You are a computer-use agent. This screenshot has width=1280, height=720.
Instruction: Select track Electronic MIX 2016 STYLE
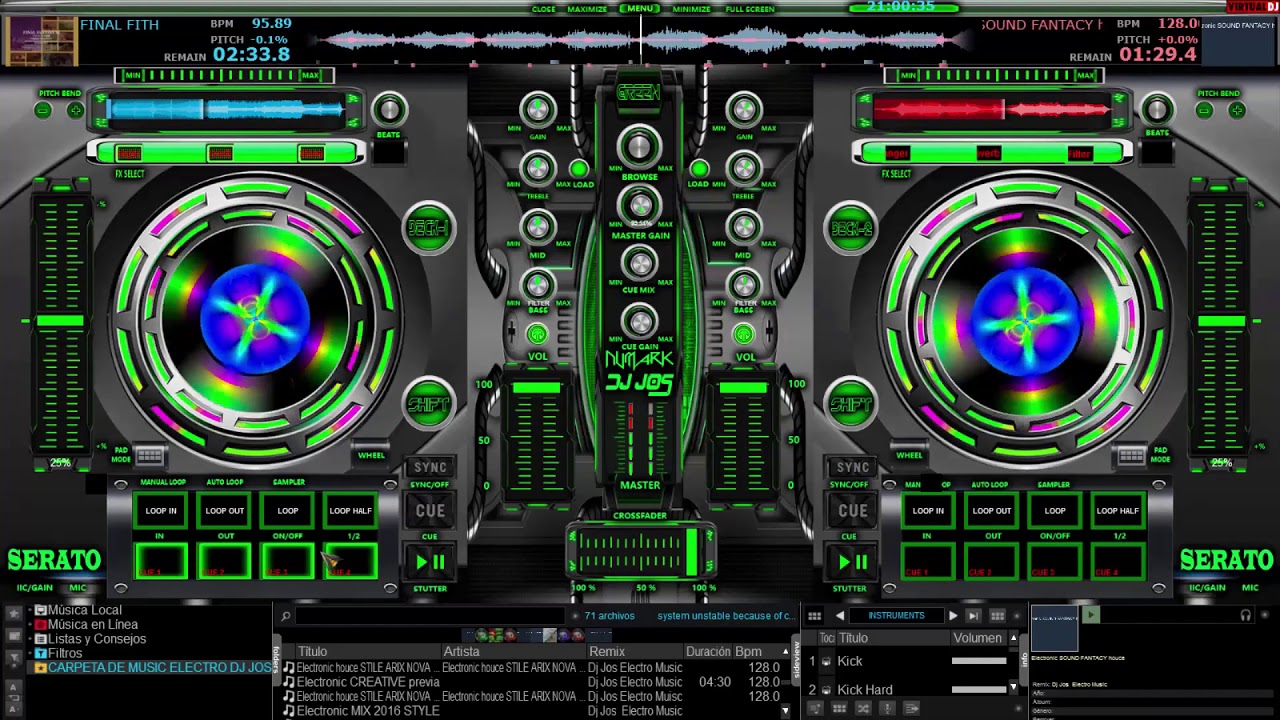[368, 711]
